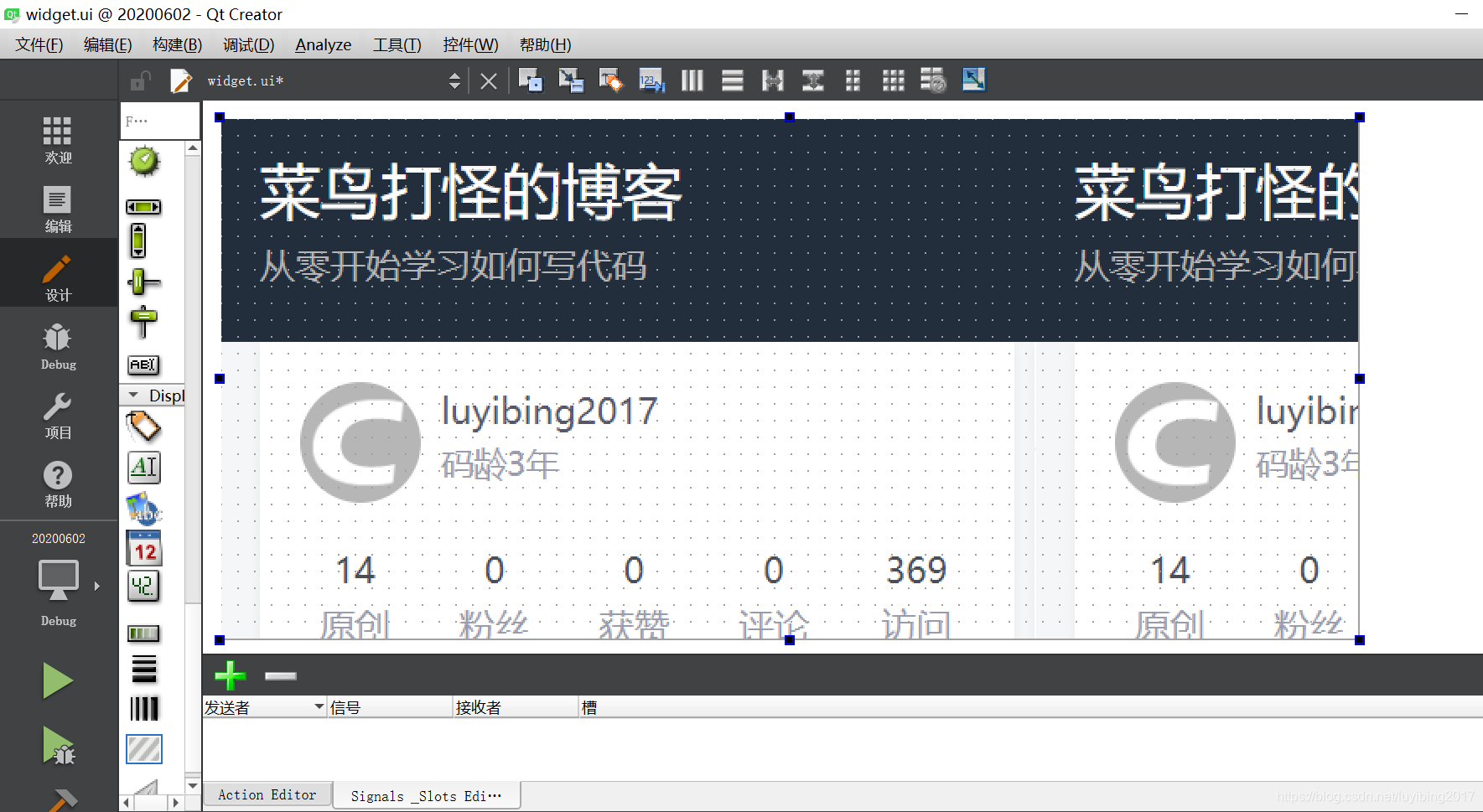1483x812 pixels.
Task: Open the 帮助(H) menu
Action: 545,44
